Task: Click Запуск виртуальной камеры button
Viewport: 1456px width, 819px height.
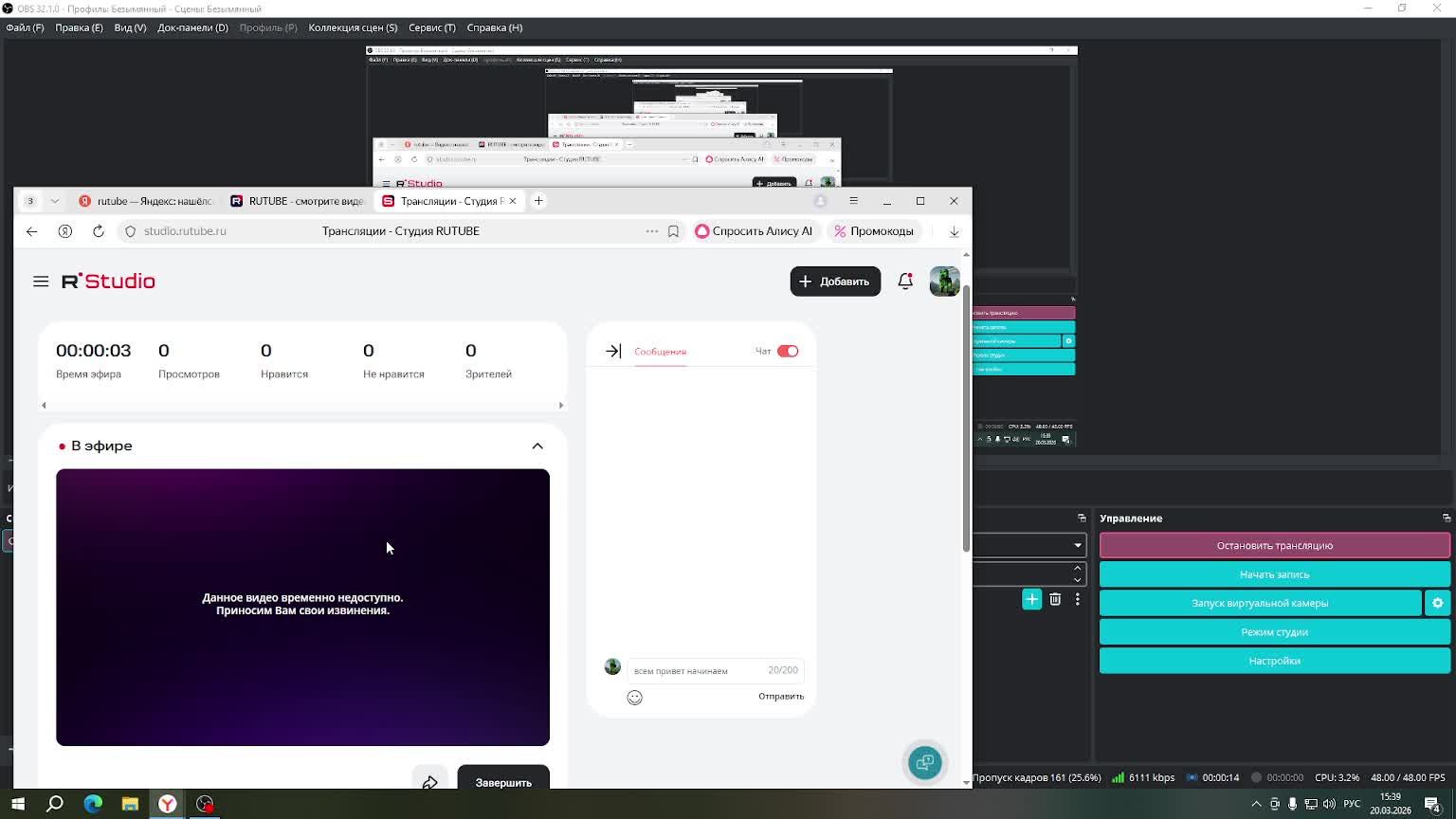Action: (x=1260, y=603)
